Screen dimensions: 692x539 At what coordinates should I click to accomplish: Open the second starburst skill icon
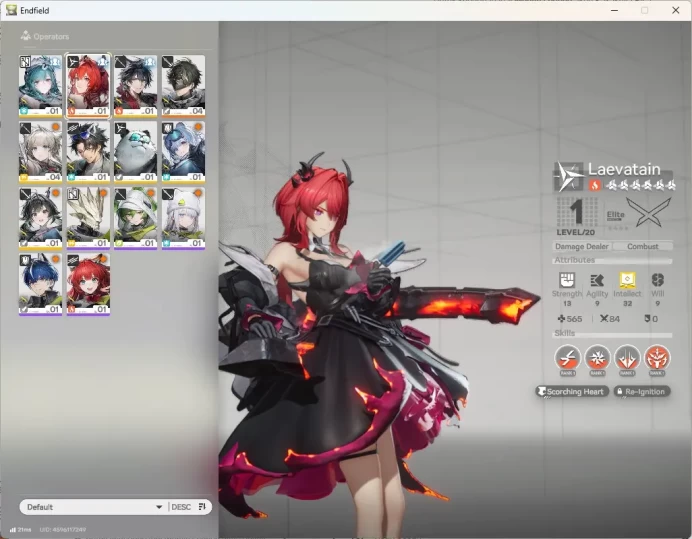[597, 357]
